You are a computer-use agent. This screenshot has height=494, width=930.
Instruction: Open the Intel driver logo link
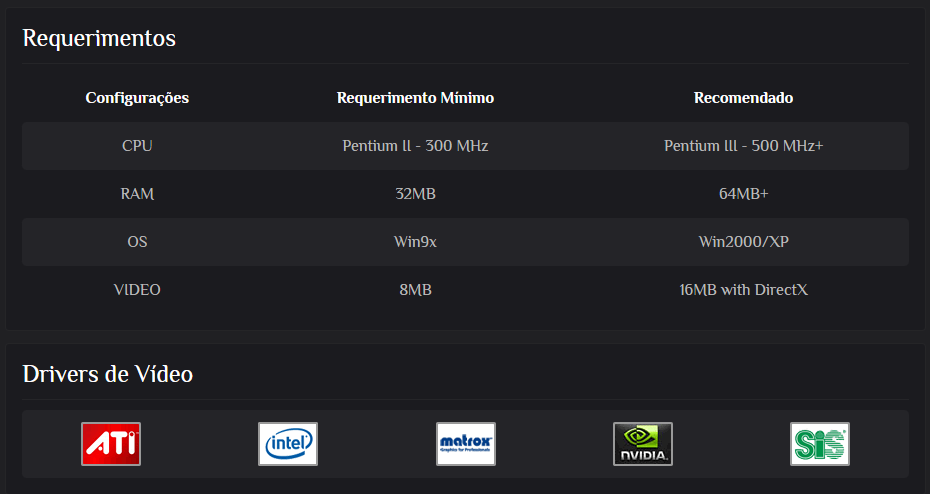coord(288,444)
